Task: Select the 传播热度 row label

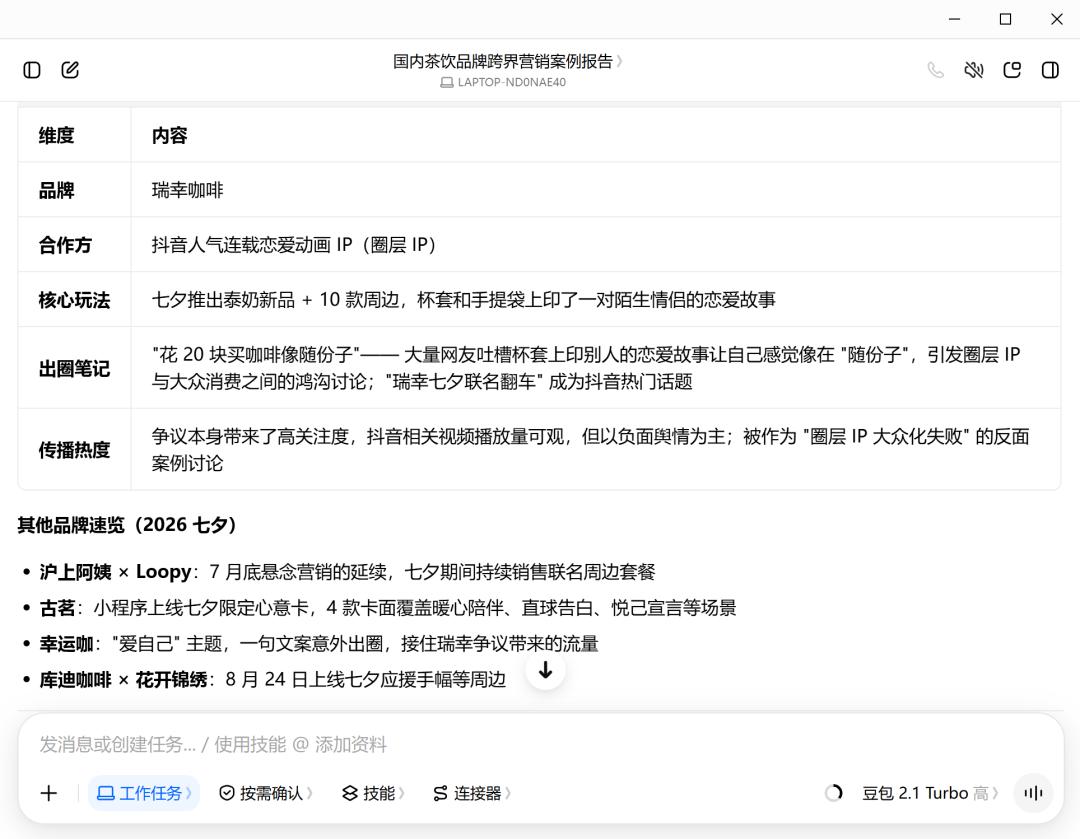Action: (74, 450)
